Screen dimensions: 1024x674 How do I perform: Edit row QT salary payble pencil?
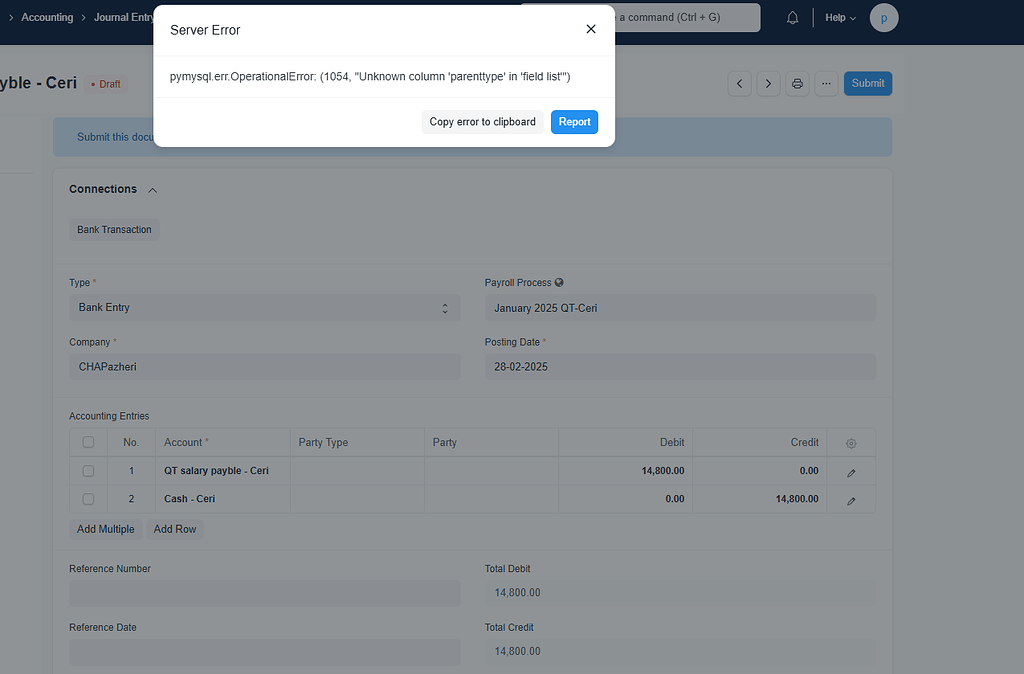click(x=851, y=472)
